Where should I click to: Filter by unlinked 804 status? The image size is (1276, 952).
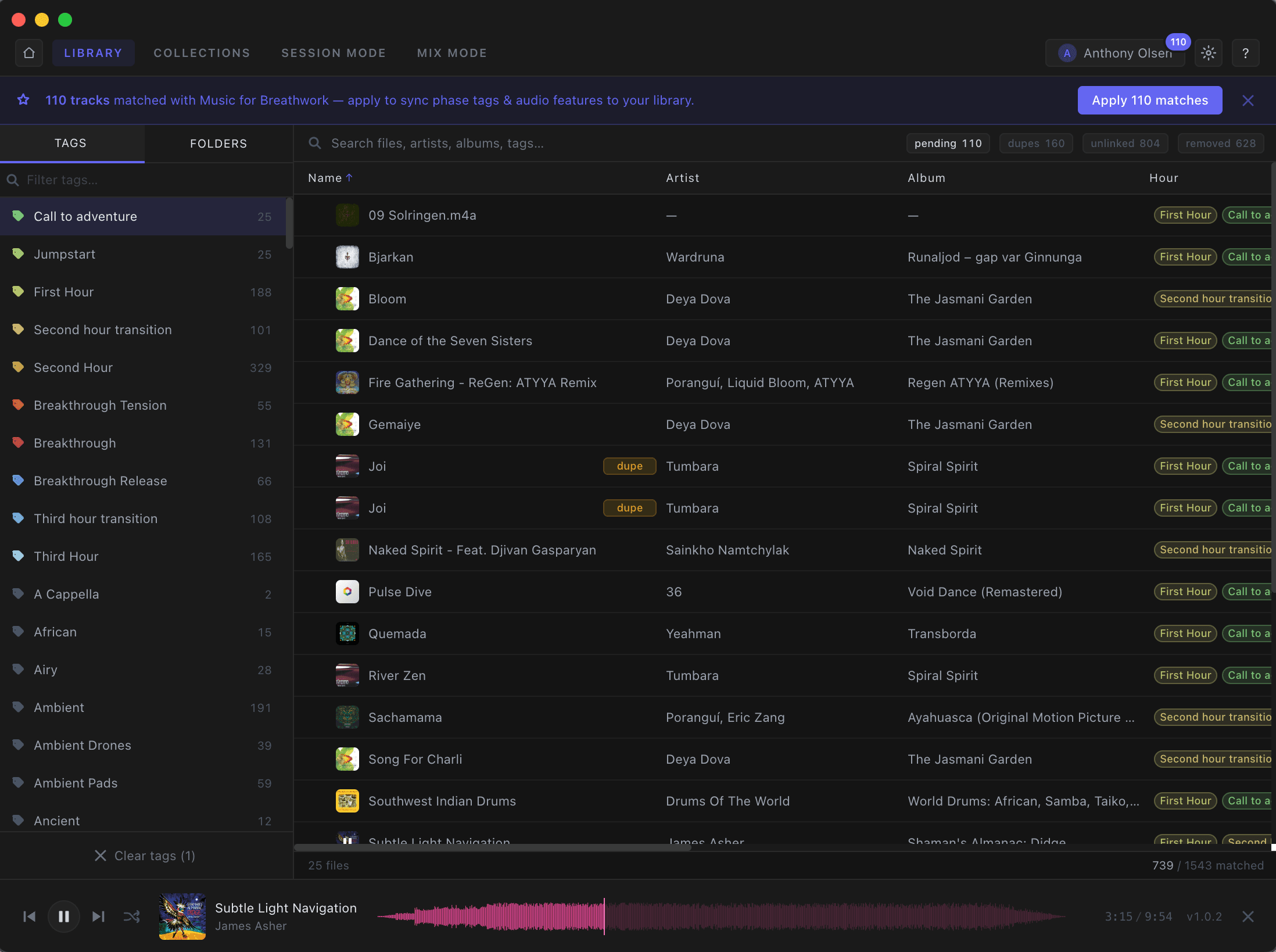(x=1125, y=144)
